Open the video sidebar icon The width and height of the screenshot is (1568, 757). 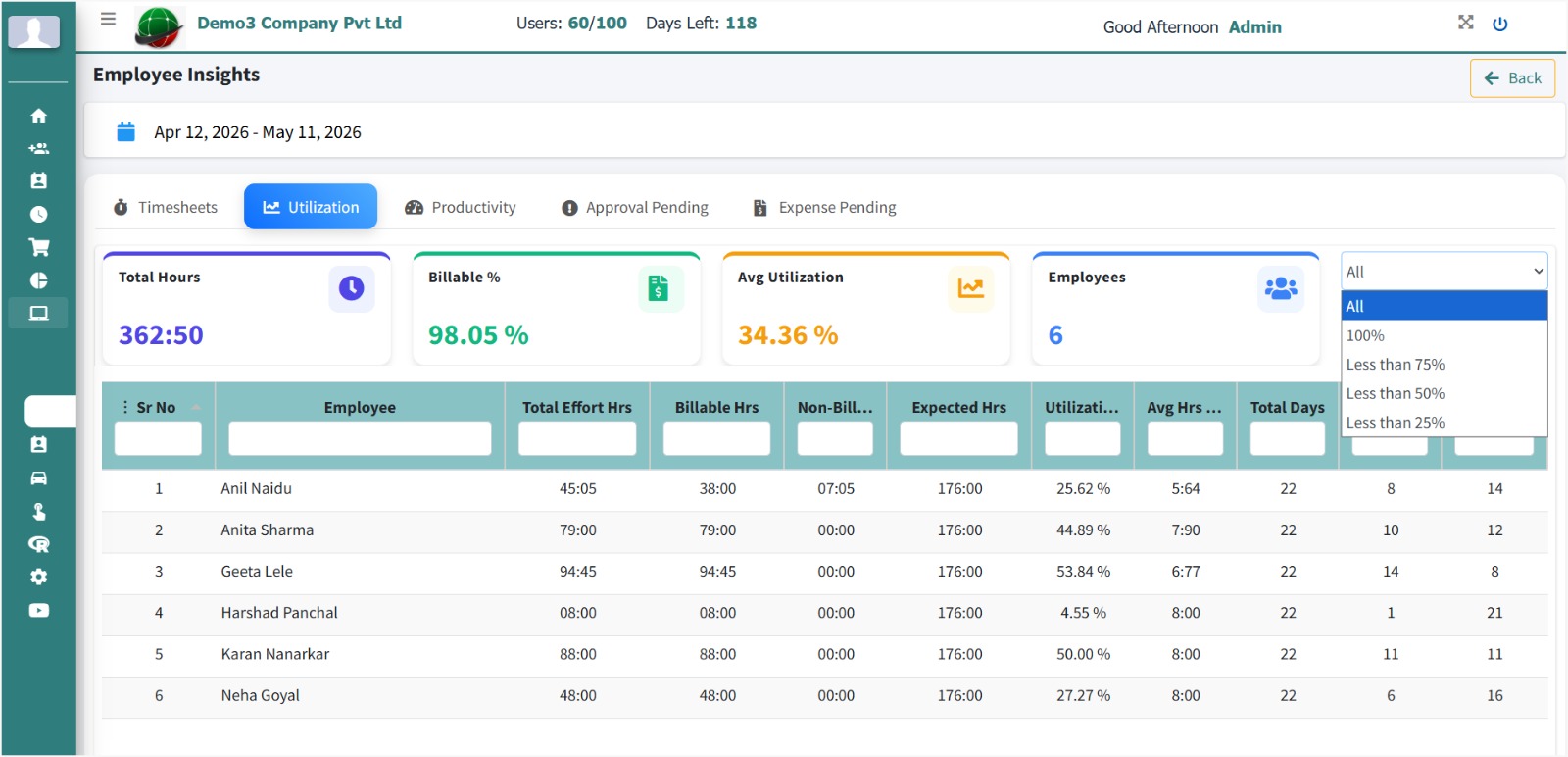point(39,610)
